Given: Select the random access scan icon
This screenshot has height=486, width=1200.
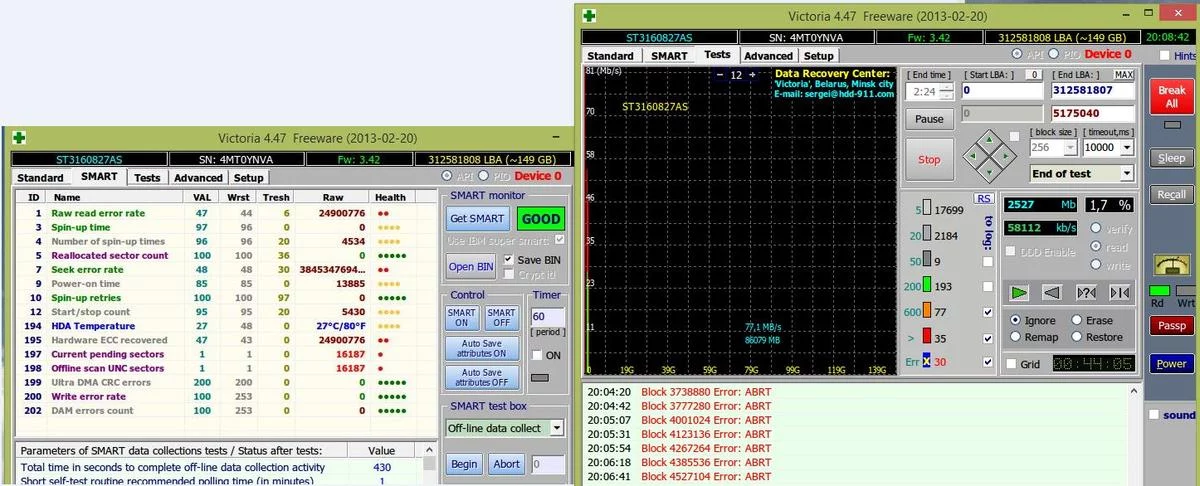Looking at the screenshot, I should (x=1086, y=292).
